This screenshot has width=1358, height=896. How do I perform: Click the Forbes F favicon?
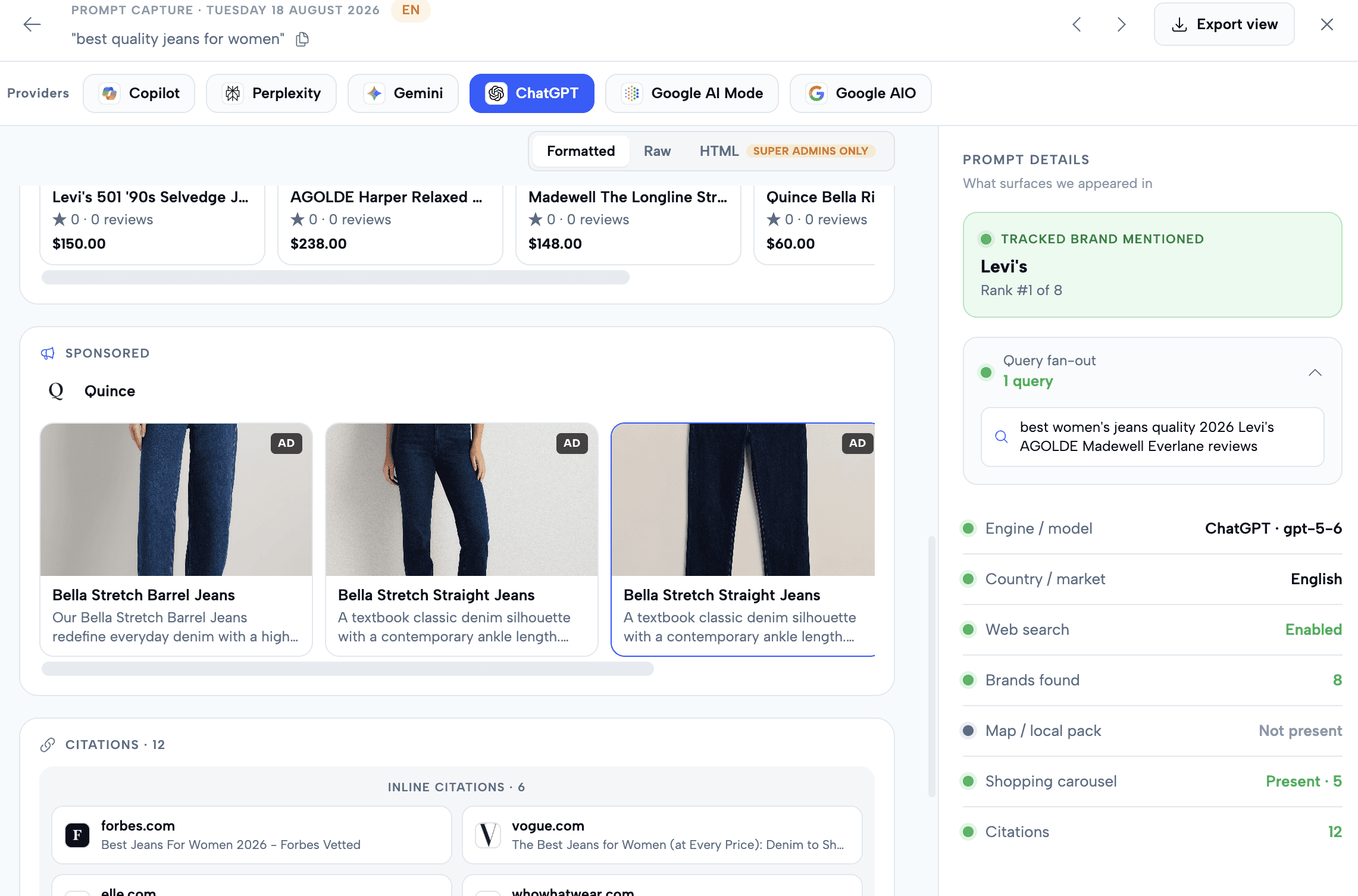point(77,835)
